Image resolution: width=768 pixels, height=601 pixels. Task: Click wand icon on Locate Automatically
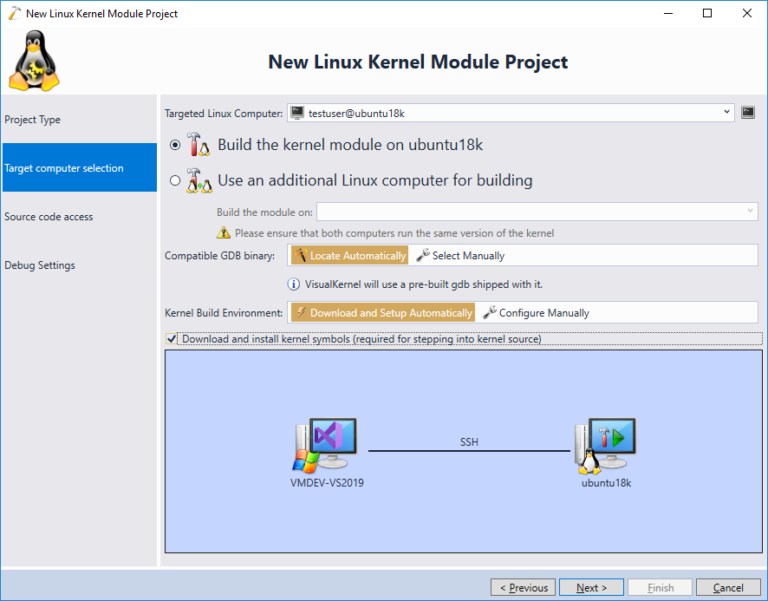(301, 255)
